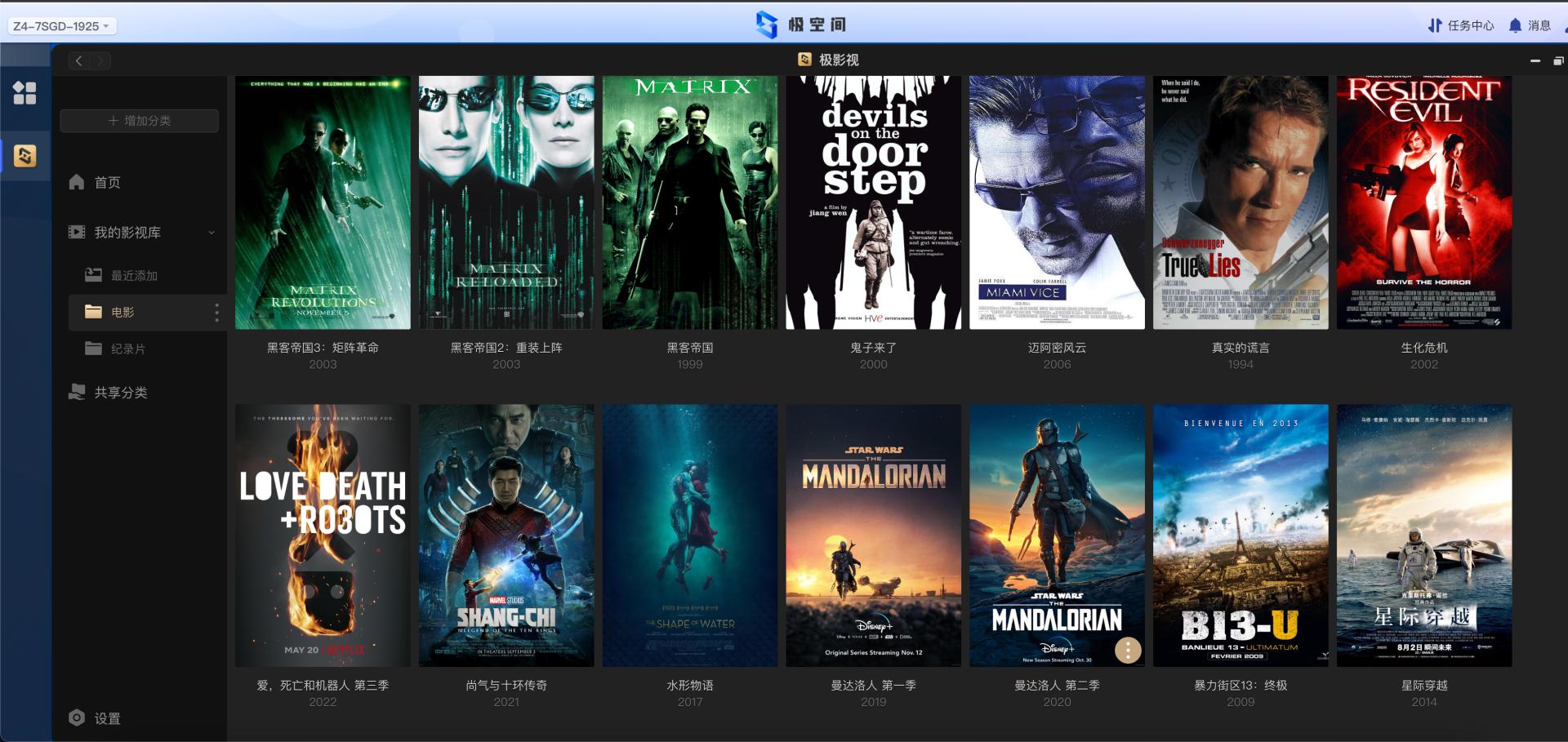
Task: Select the 星际穿越 Interstellar poster
Action: (x=1423, y=535)
